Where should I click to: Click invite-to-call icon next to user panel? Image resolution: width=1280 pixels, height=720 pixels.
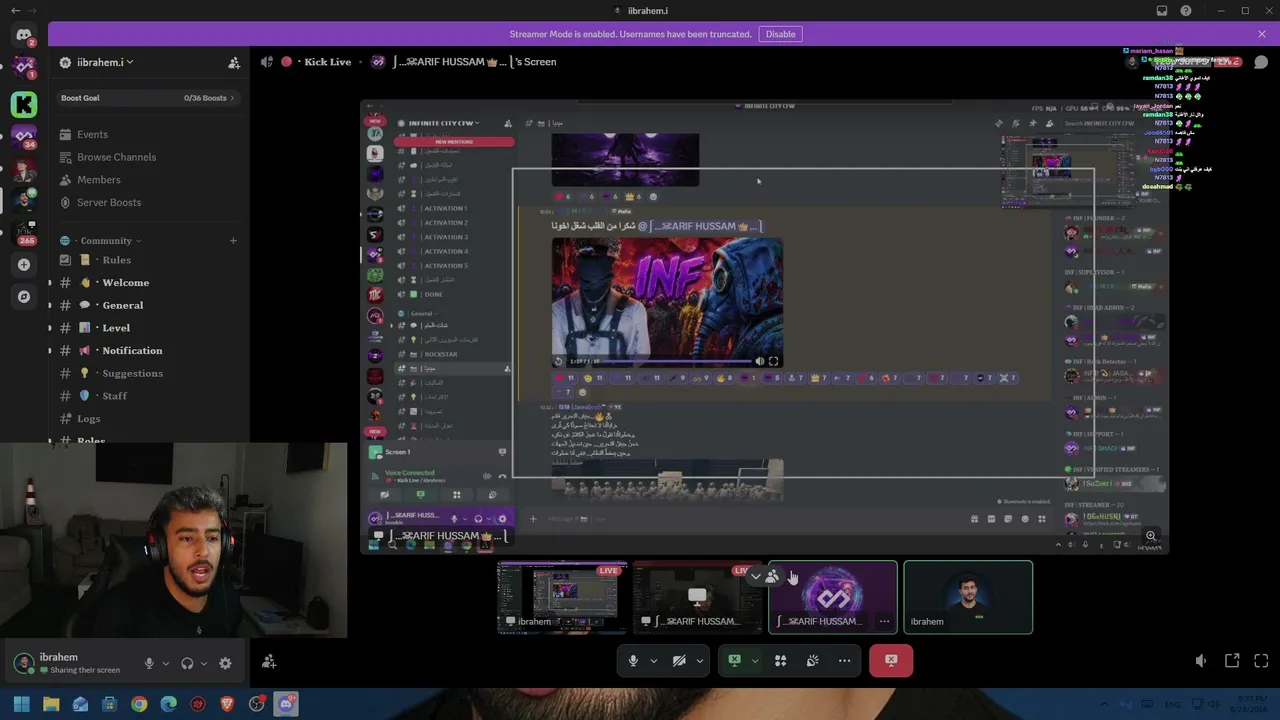[269, 661]
